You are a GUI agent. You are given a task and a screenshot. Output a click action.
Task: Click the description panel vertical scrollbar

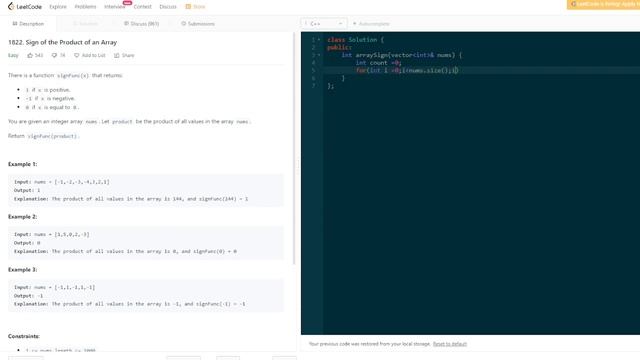pos(293,149)
